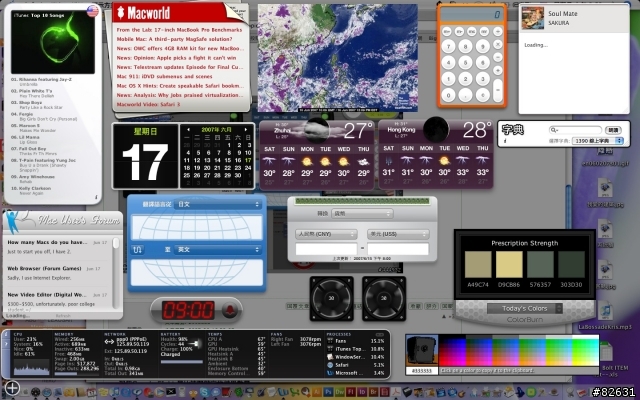Viewport: 640px width, 400px height.
Task: Open Bridge from the Dock
Action: point(373,392)
